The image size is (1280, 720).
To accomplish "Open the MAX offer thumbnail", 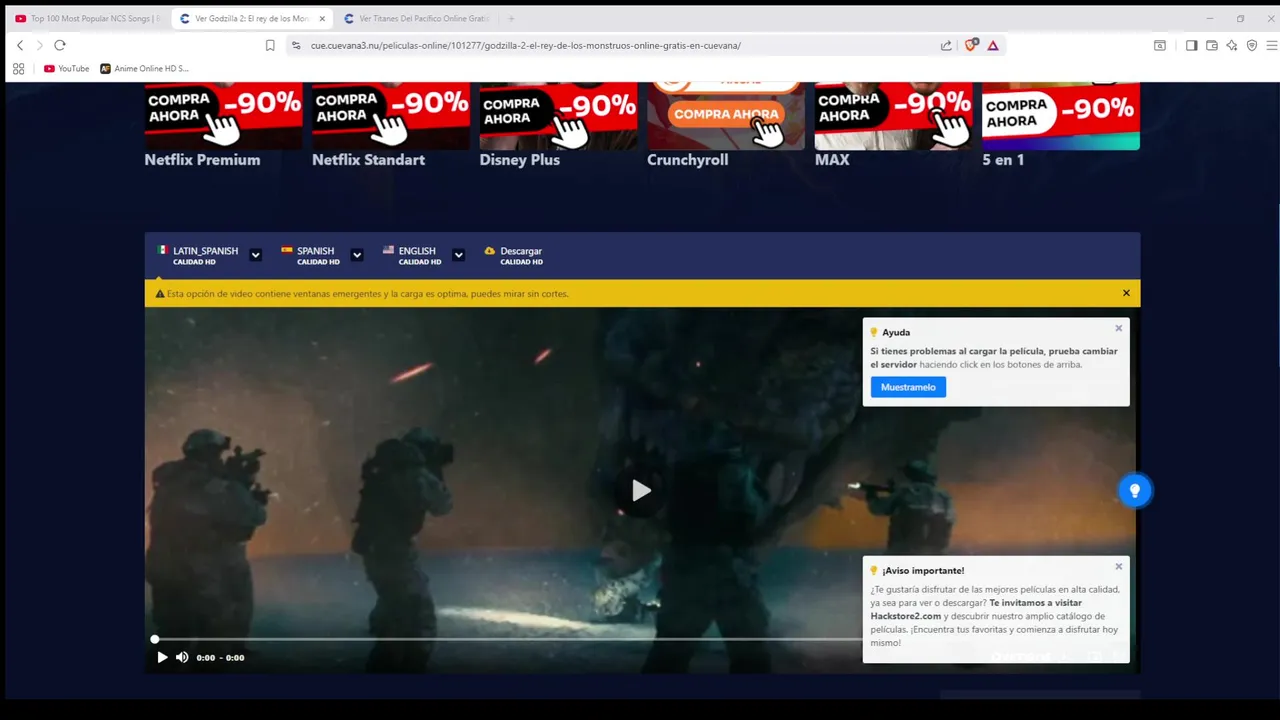I will [x=893, y=116].
